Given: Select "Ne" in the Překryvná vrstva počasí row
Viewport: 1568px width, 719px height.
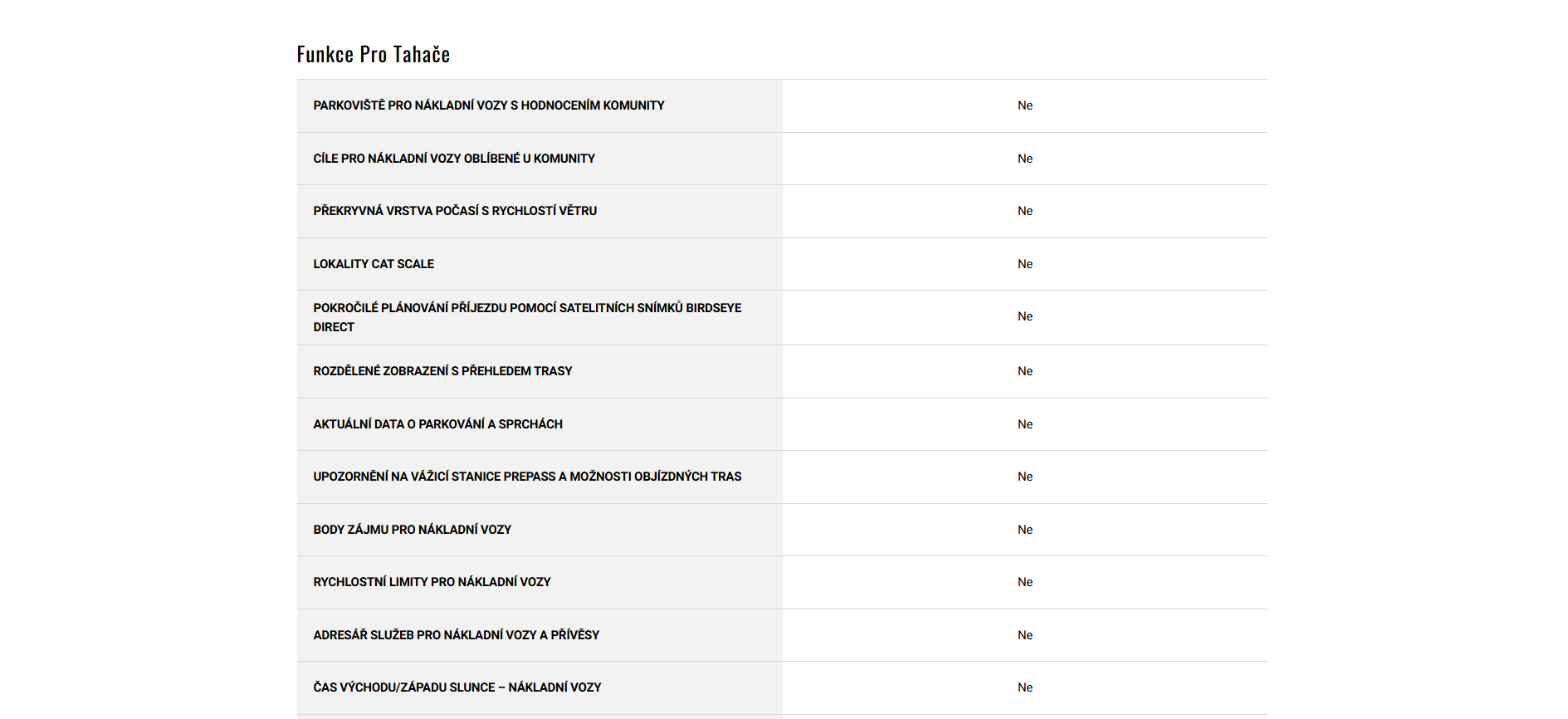Looking at the screenshot, I should [x=1025, y=211].
